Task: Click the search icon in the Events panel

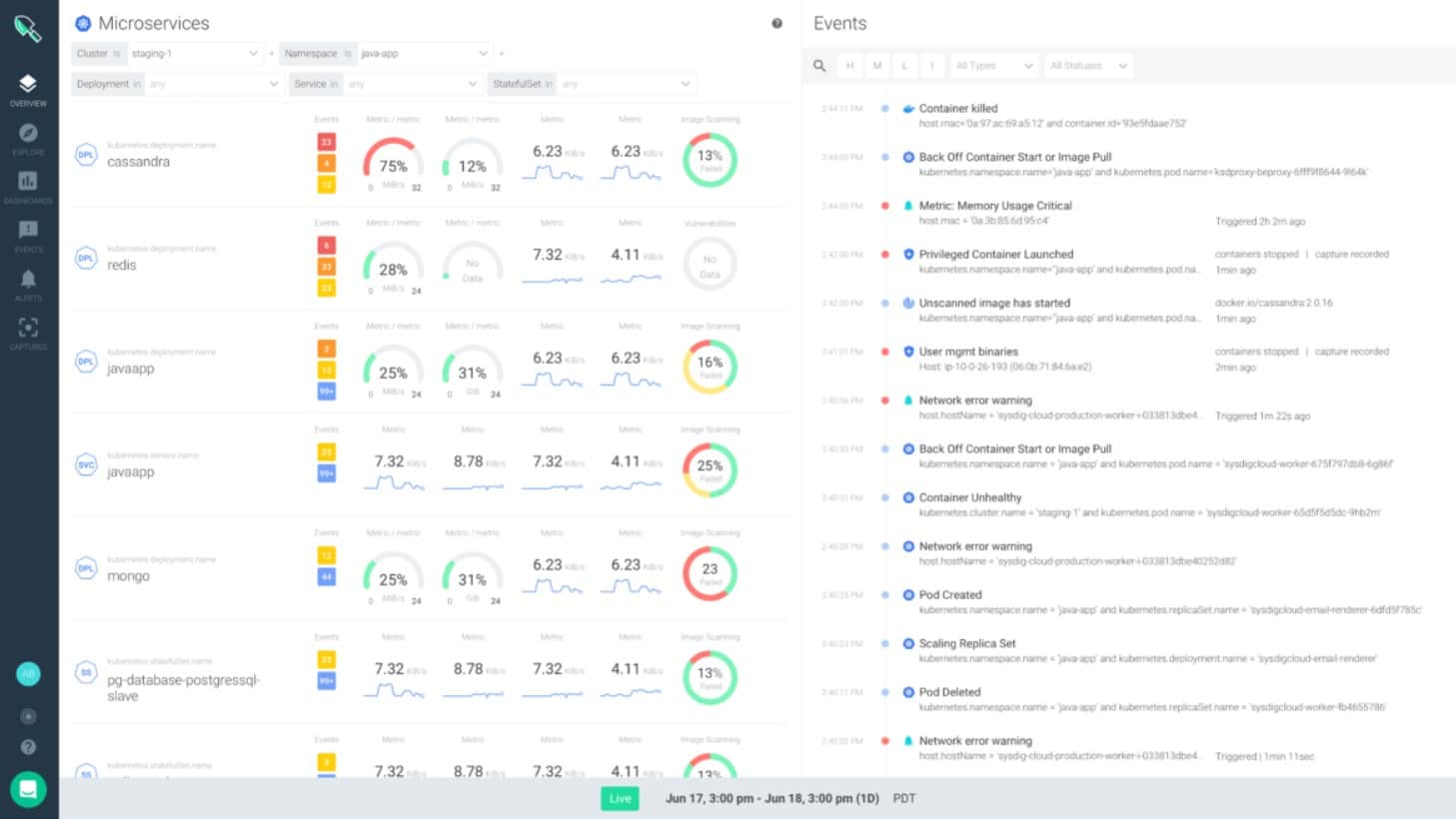Action: [818, 65]
